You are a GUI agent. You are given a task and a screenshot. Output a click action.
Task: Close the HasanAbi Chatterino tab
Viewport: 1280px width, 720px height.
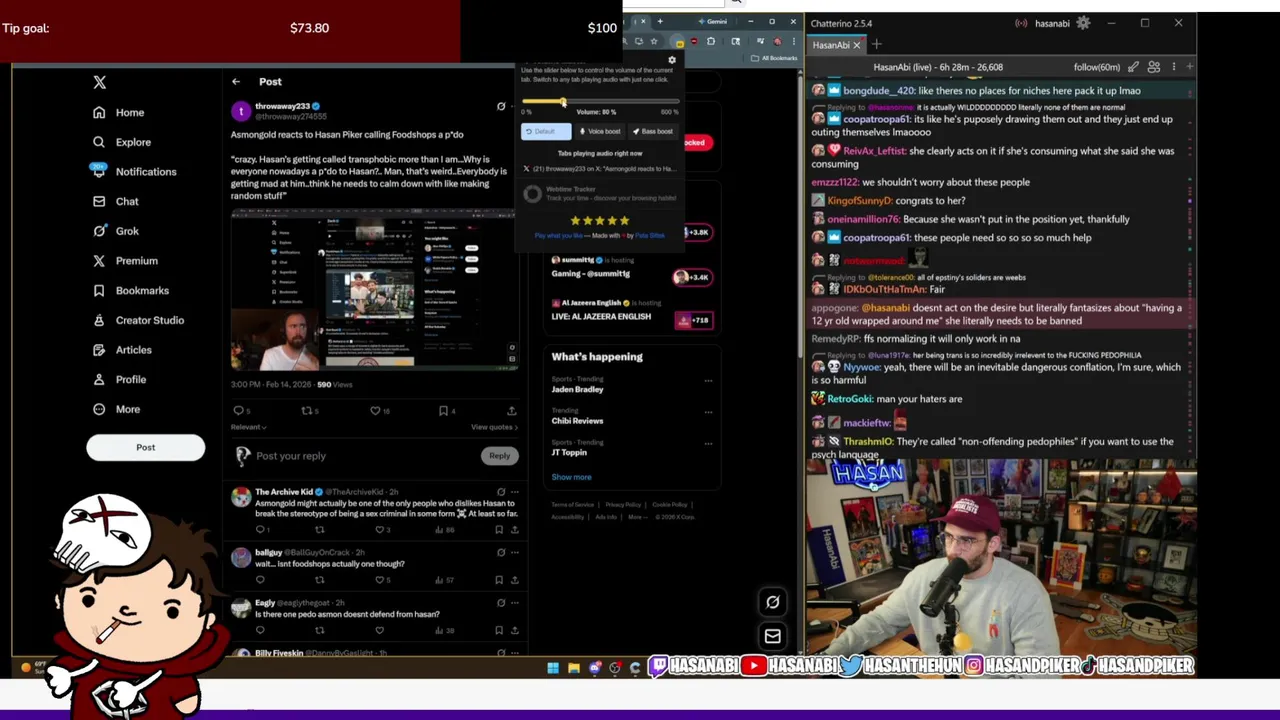[857, 45]
